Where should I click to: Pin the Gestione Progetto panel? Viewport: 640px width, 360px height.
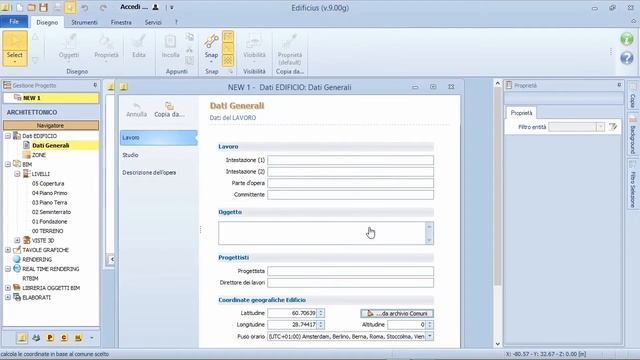(95, 85)
